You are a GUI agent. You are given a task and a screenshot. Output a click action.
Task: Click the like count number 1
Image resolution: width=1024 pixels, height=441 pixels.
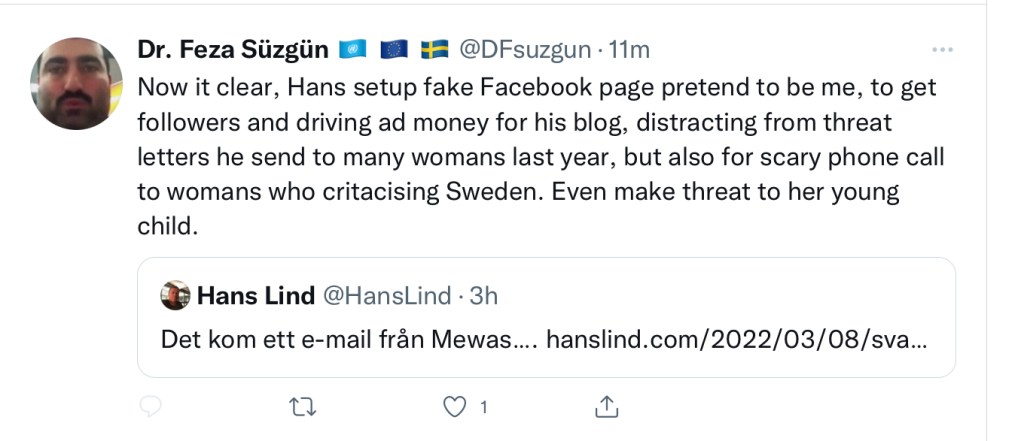(x=484, y=407)
